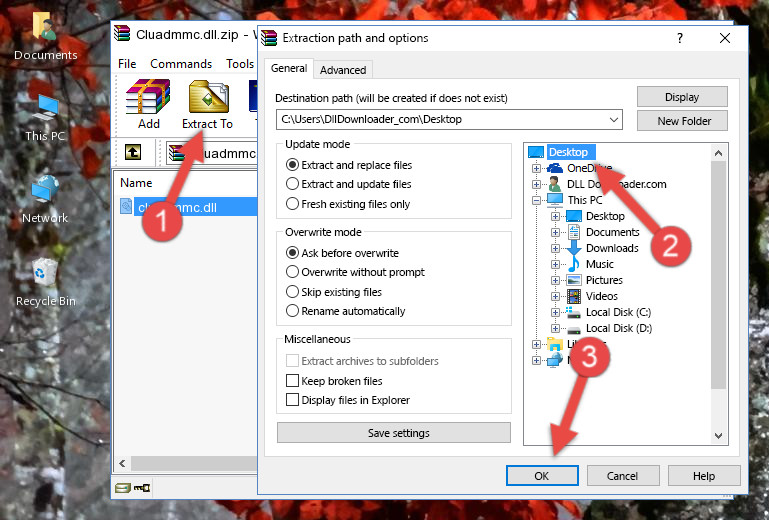Select the Local Disk (D:) drive icon
This screenshot has width=769, height=520.
(573, 328)
